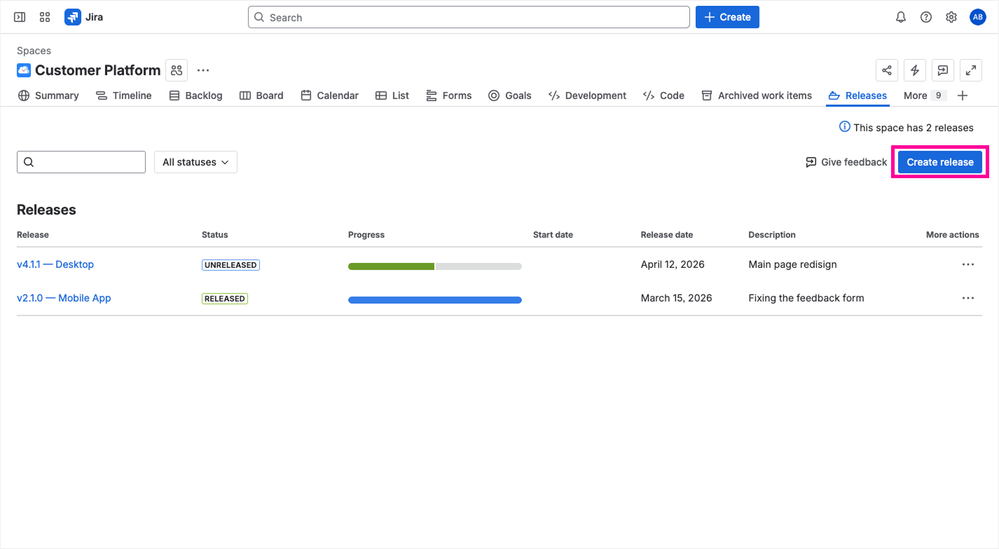Click the UNRELEASED status badge

click(231, 265)
